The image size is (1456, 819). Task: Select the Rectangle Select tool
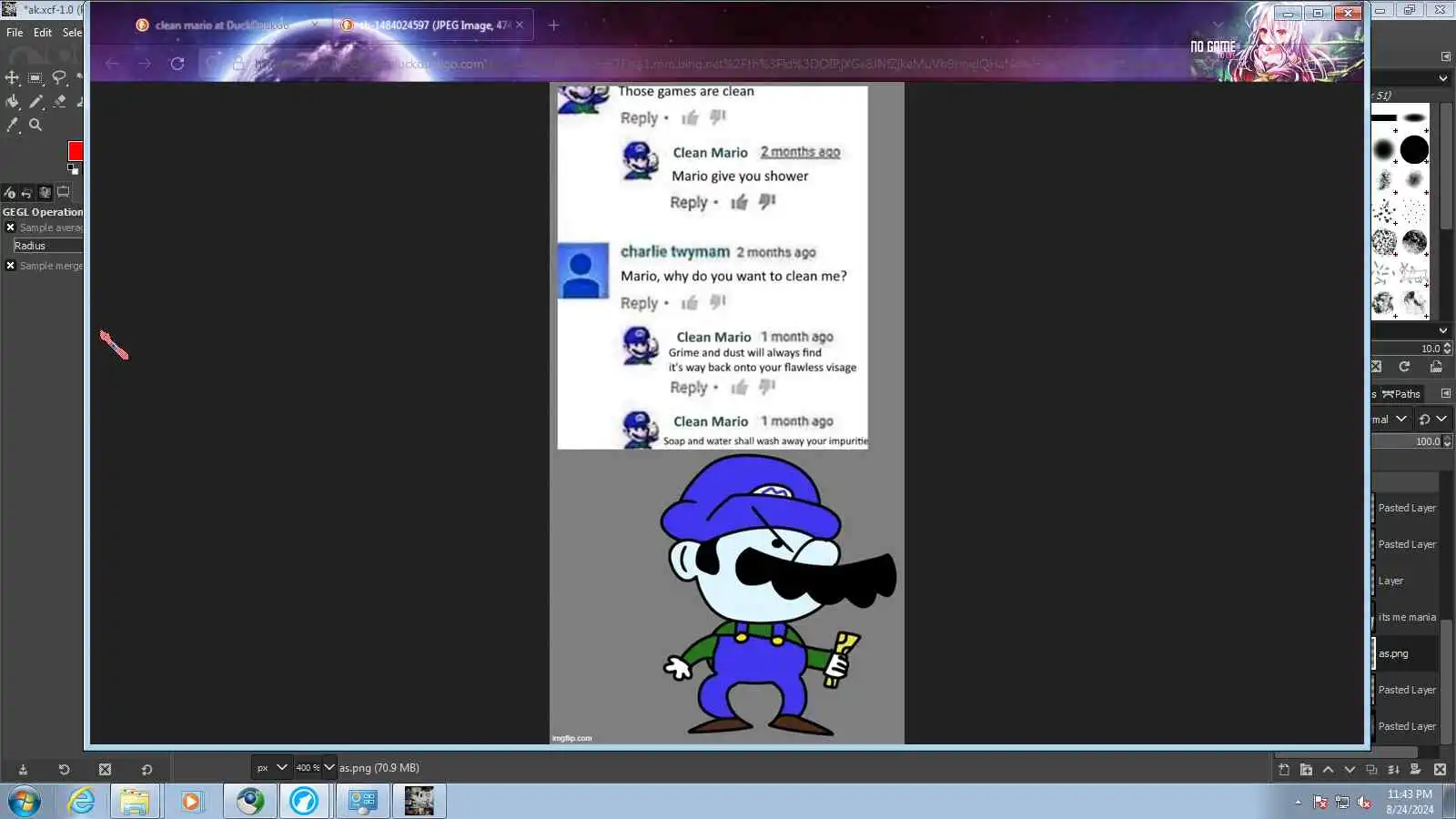[x=35, y=78]
